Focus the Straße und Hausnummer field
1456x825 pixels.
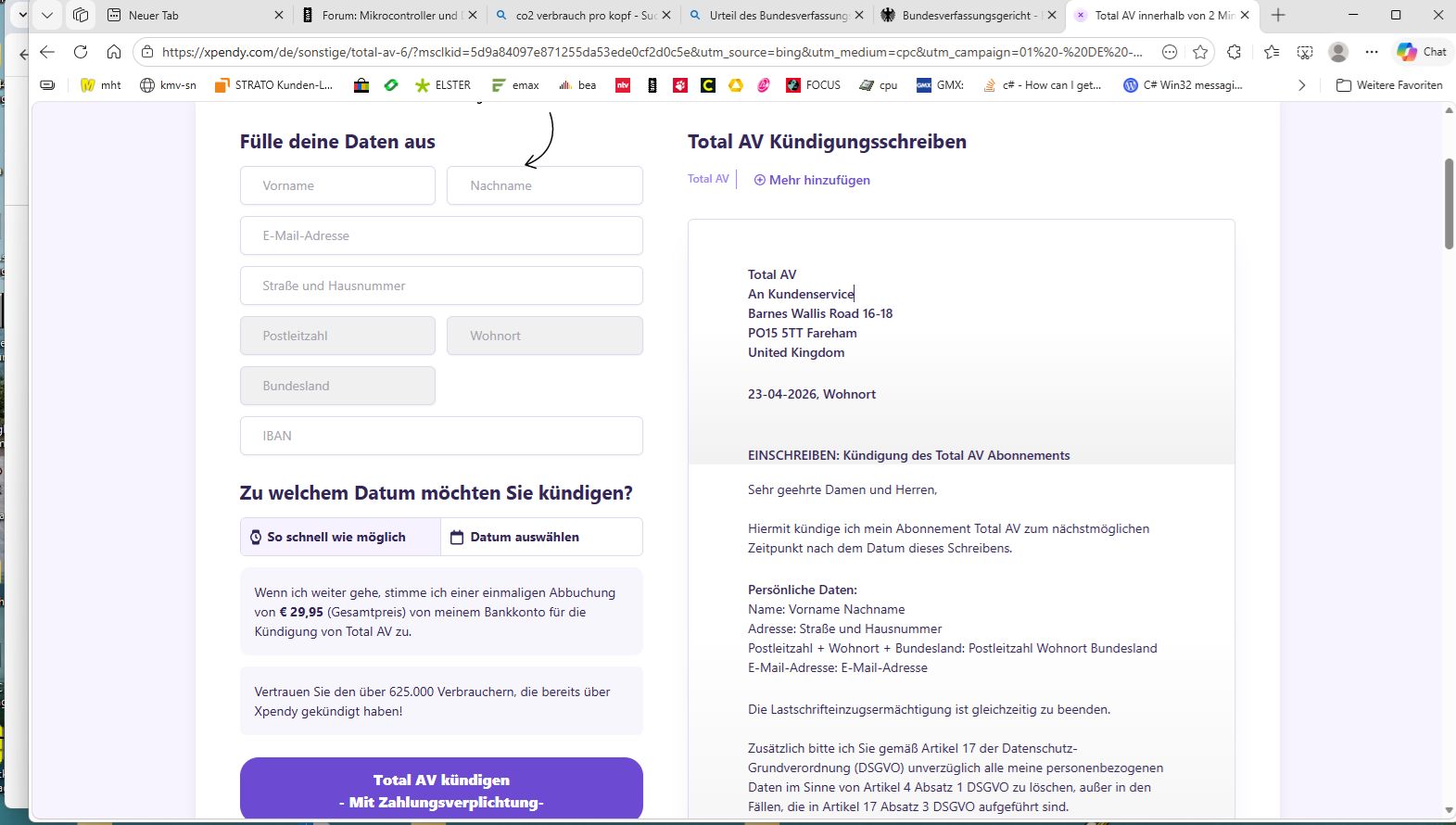click(441, 286)
